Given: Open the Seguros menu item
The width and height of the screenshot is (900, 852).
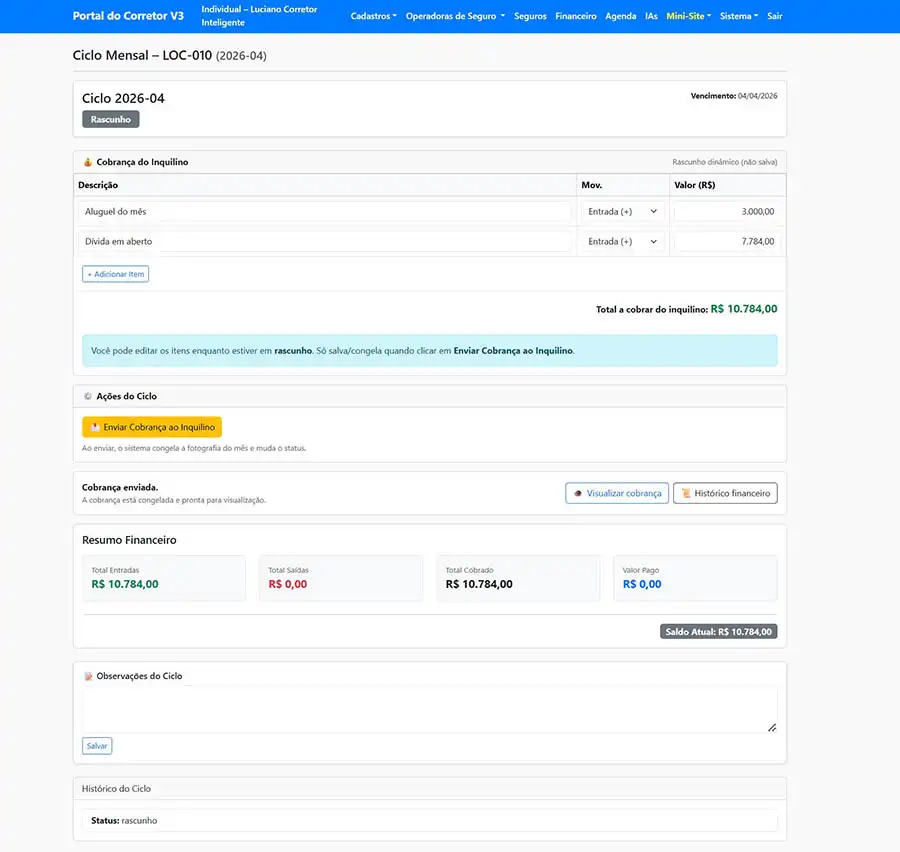Looking at the screenshot, I should (x=530, y=16).
